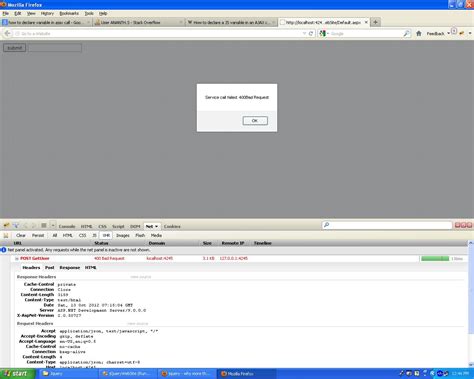Click the Firebug icon in the Firefox toolbar

(x=462, y=33)
